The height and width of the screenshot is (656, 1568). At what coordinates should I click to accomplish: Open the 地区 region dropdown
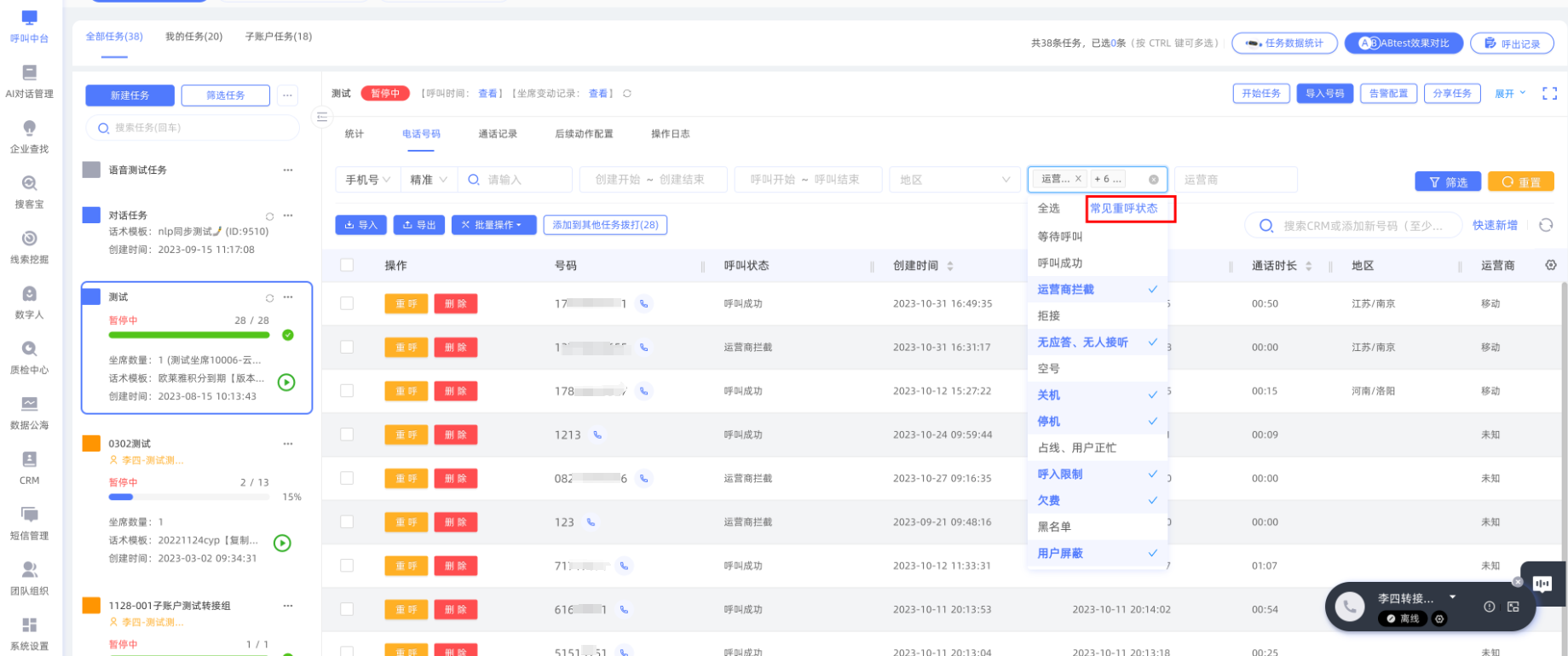953,180
